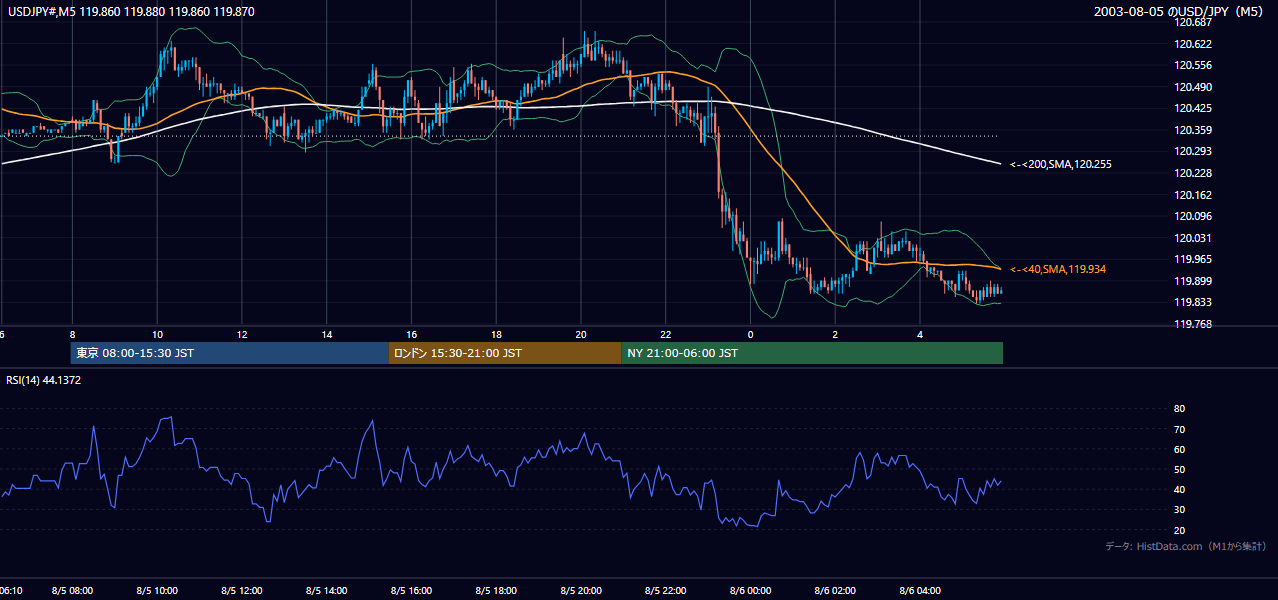This screenshot has height=600, width=1278.
Task: Click price axis value 120.687
Action: pos(1195,22)
